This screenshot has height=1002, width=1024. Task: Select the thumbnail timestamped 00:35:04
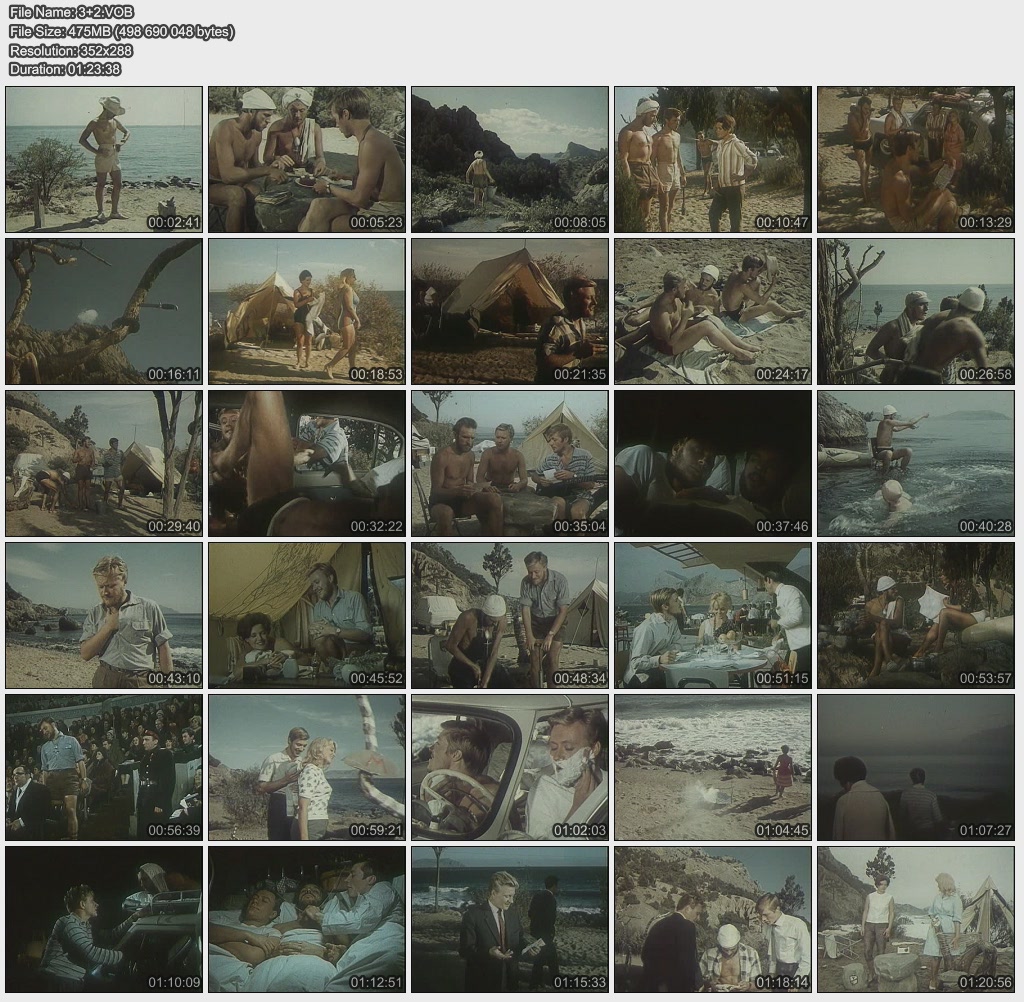(510, 464)
